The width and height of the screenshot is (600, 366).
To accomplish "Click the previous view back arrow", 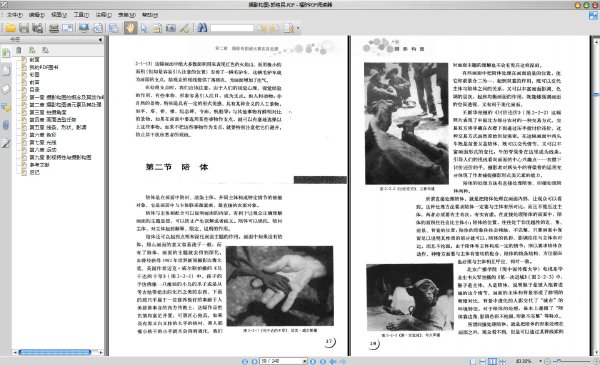I will [333, 361].
